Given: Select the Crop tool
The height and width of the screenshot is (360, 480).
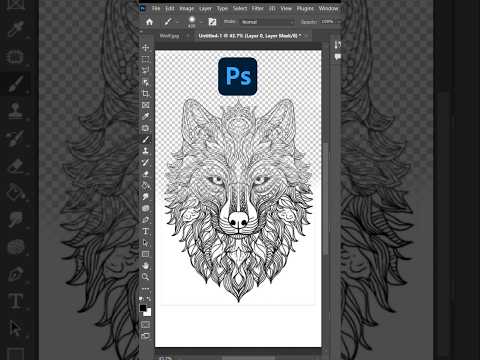Looking at the screenshot, I should click(145, 94).
